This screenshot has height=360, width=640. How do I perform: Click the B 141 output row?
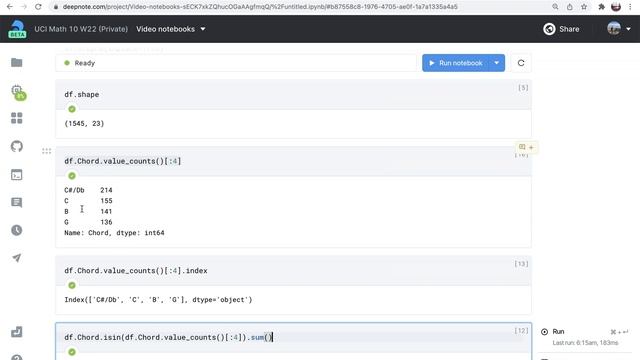88,211
